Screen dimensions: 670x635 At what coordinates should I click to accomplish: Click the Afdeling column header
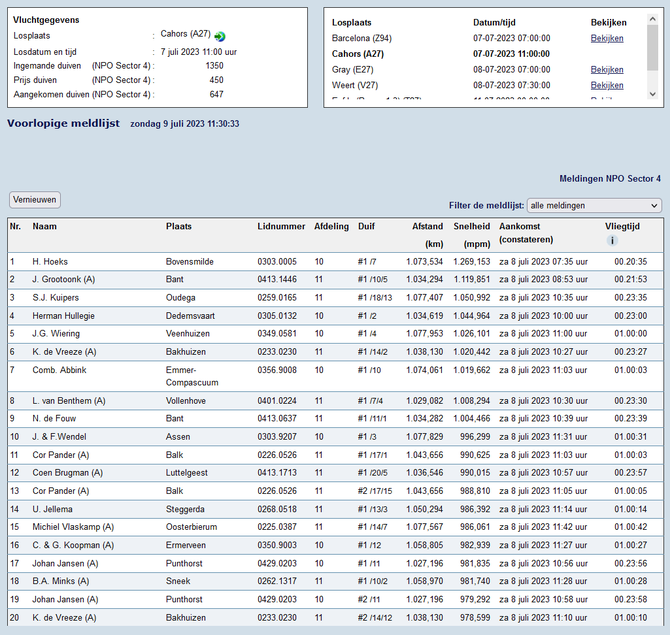pos(332,226)
